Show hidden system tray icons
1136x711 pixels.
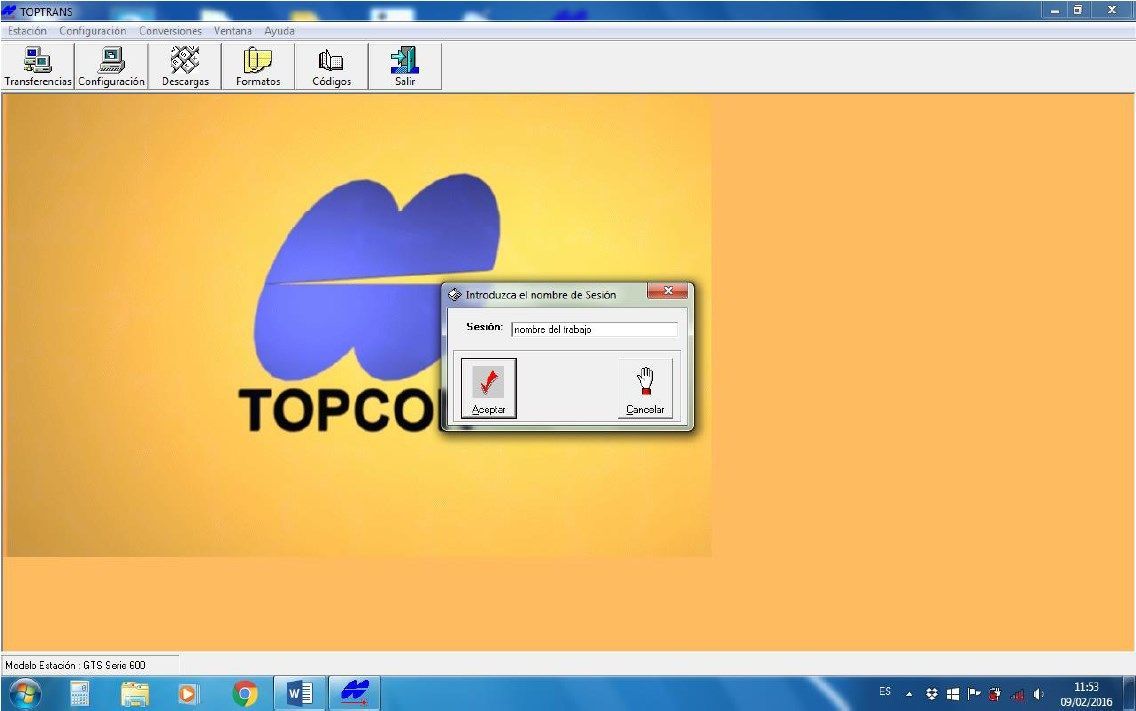click(909, 694)
